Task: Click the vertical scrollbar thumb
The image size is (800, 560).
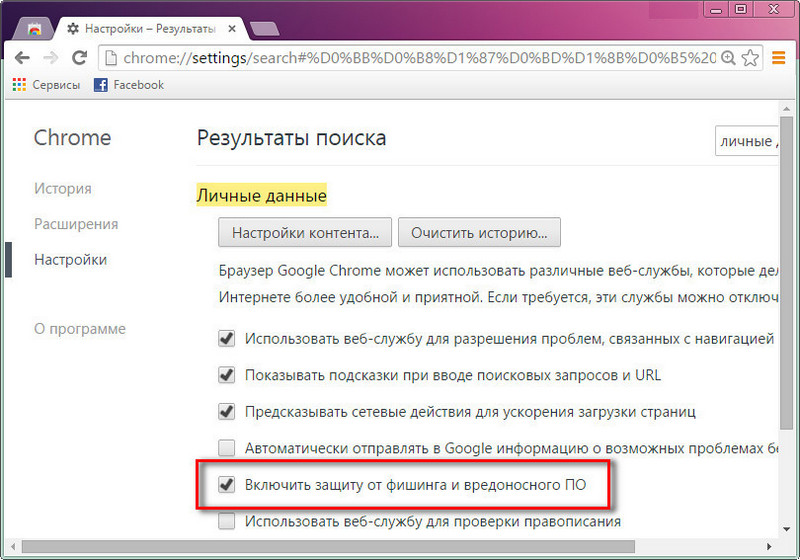Action: click(x=787, y=273)
